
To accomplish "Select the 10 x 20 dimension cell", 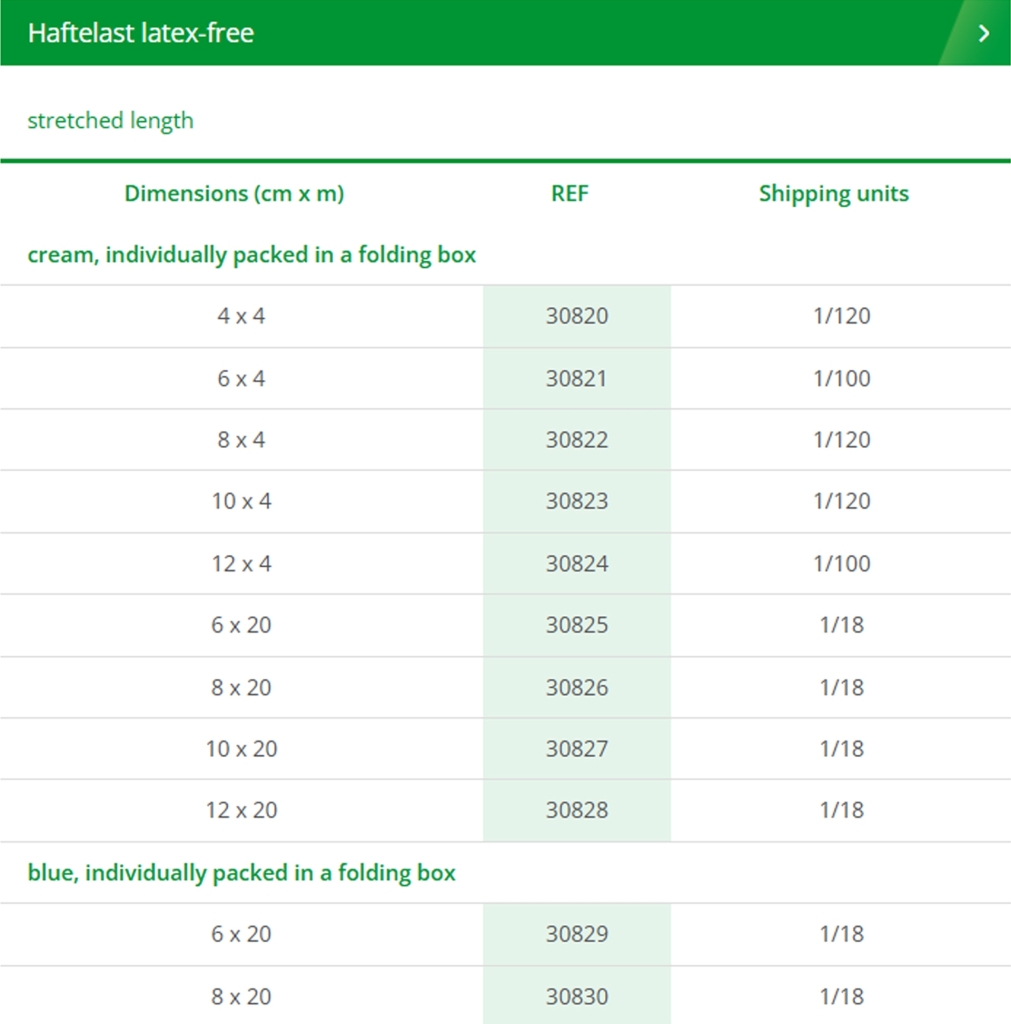I will tap(242, 749).
